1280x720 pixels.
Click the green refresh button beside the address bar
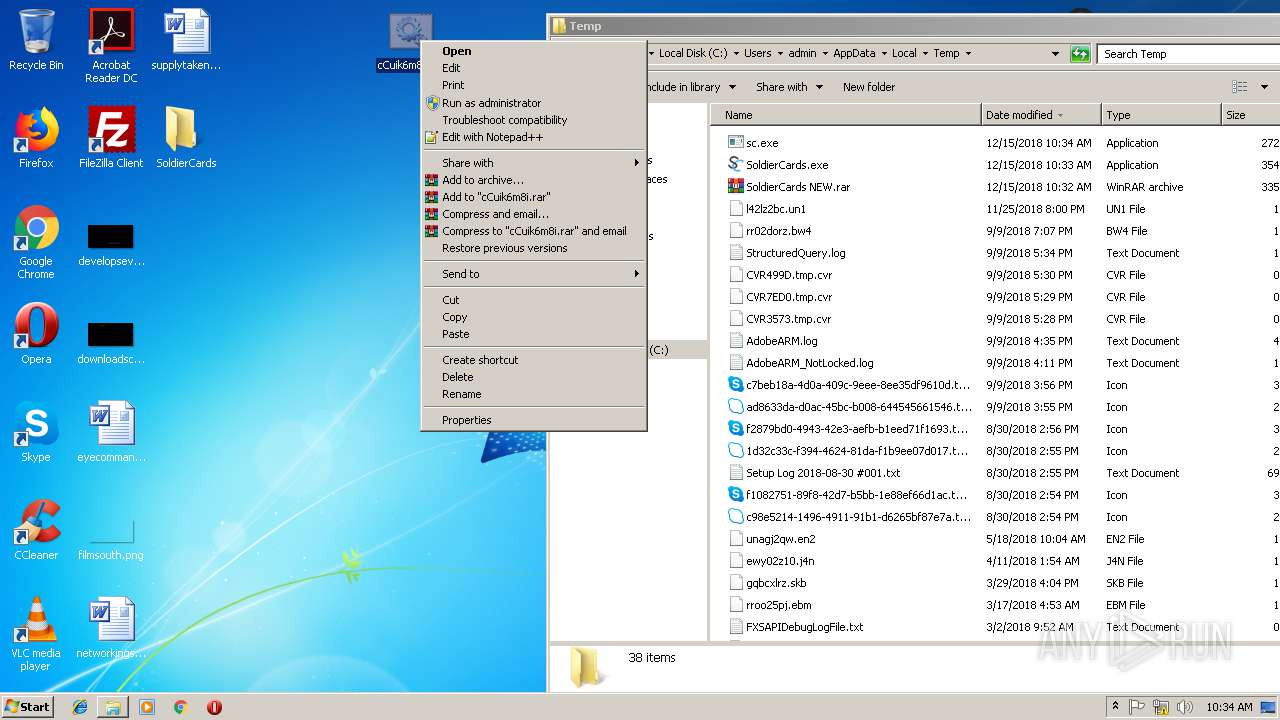(1080, 54)
